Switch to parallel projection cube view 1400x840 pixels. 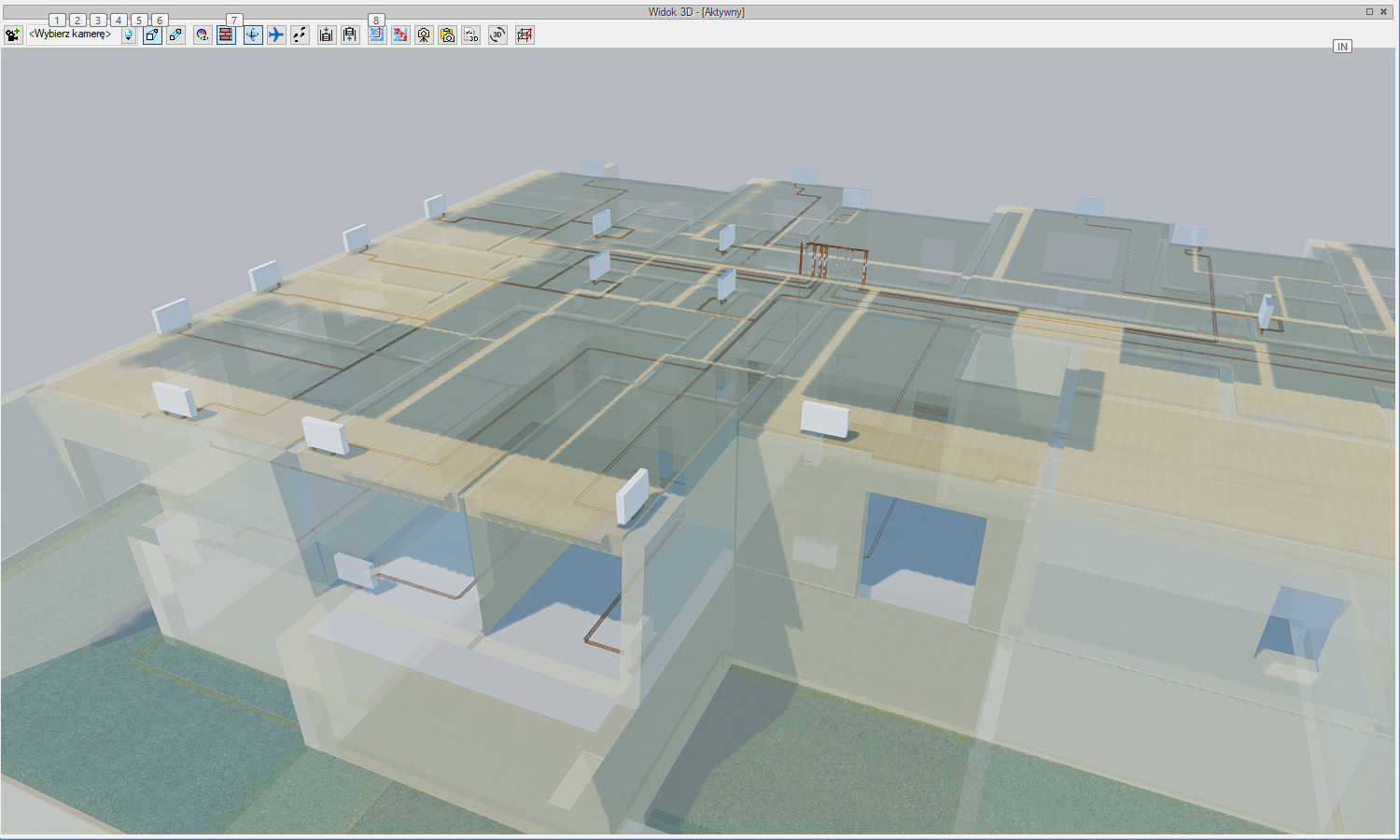coord(175,35)
